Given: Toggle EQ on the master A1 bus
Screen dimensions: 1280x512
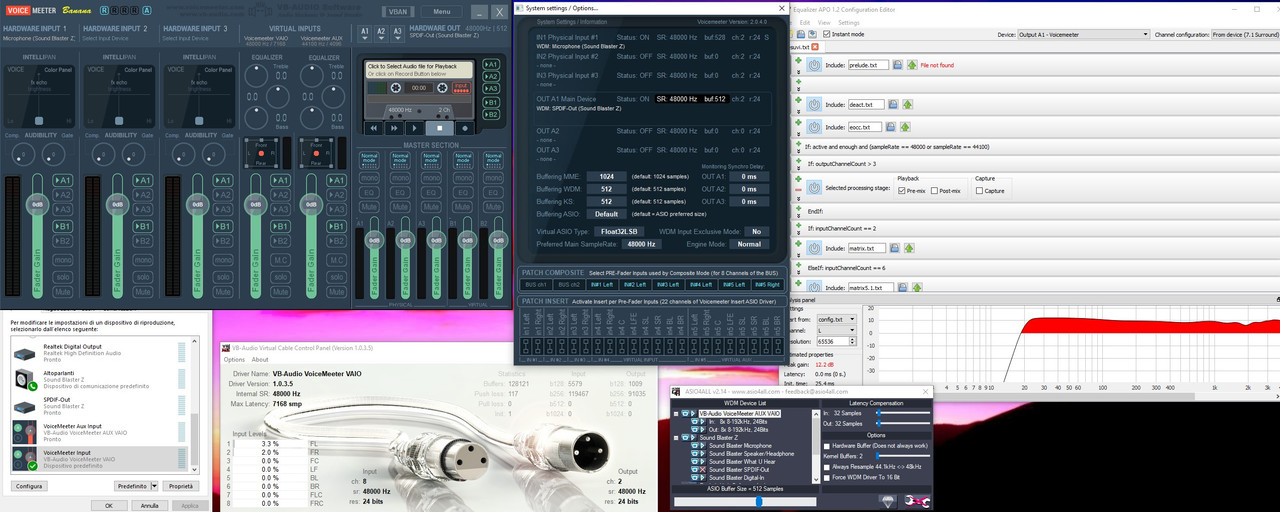Looking at the screenshot, I should pyautogui.click(x=370, y=192).
